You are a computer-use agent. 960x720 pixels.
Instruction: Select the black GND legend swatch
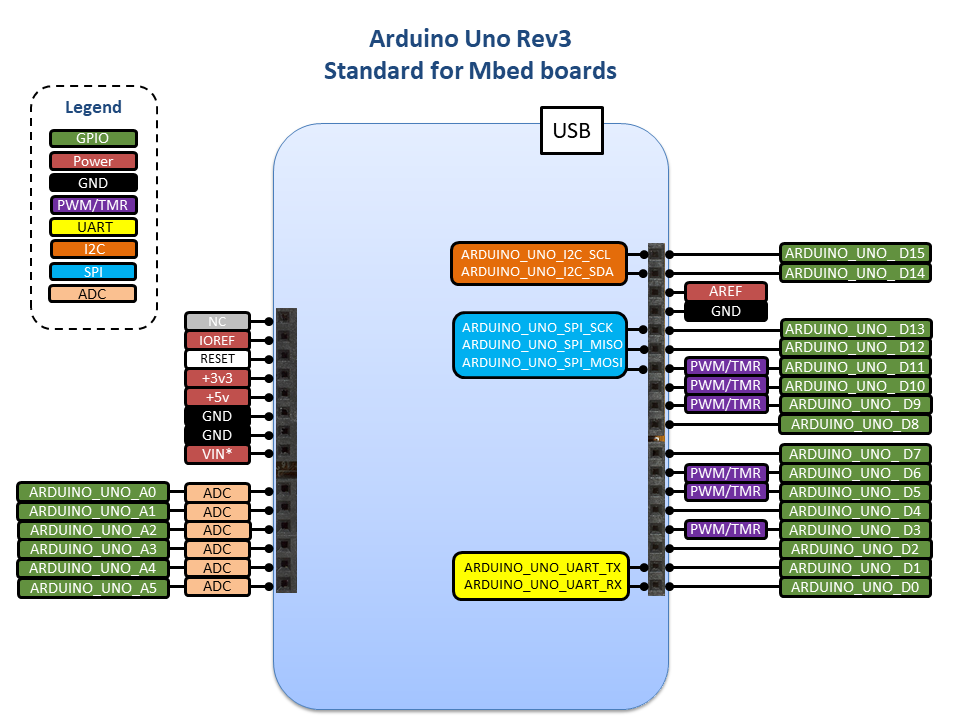(x=93, y=183)
